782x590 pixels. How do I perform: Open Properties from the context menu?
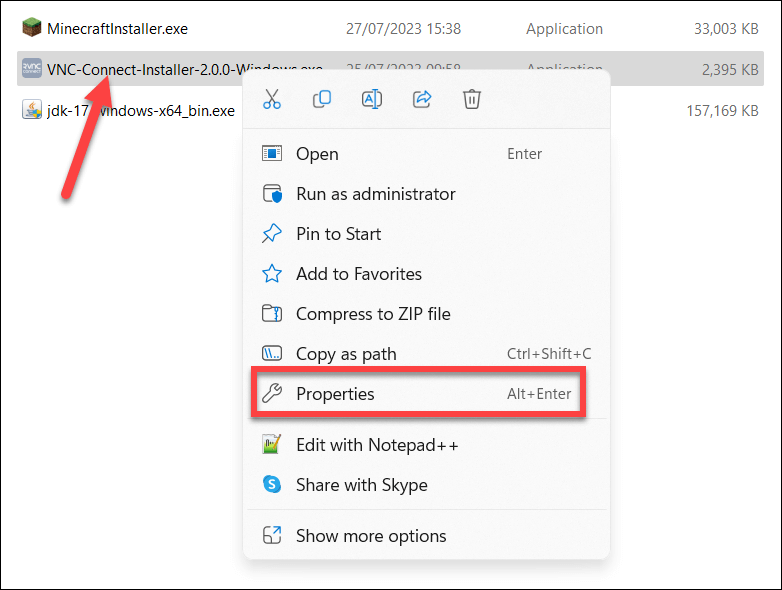(335, 394)
